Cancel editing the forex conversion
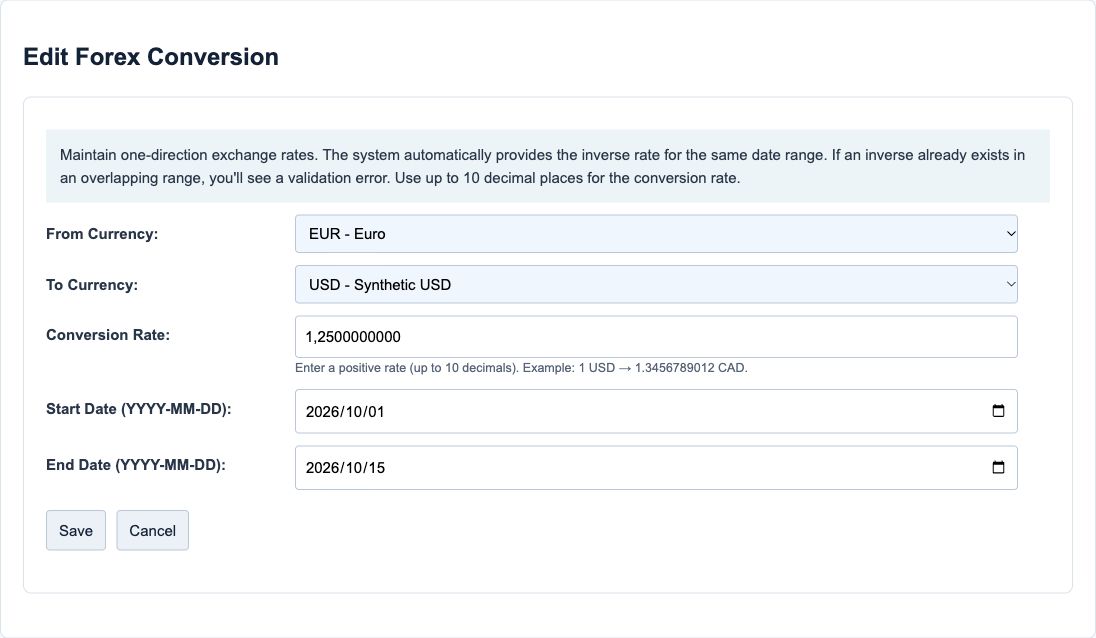The width and height of the screenshot is (1096, 638). click(x=152, y=530)
